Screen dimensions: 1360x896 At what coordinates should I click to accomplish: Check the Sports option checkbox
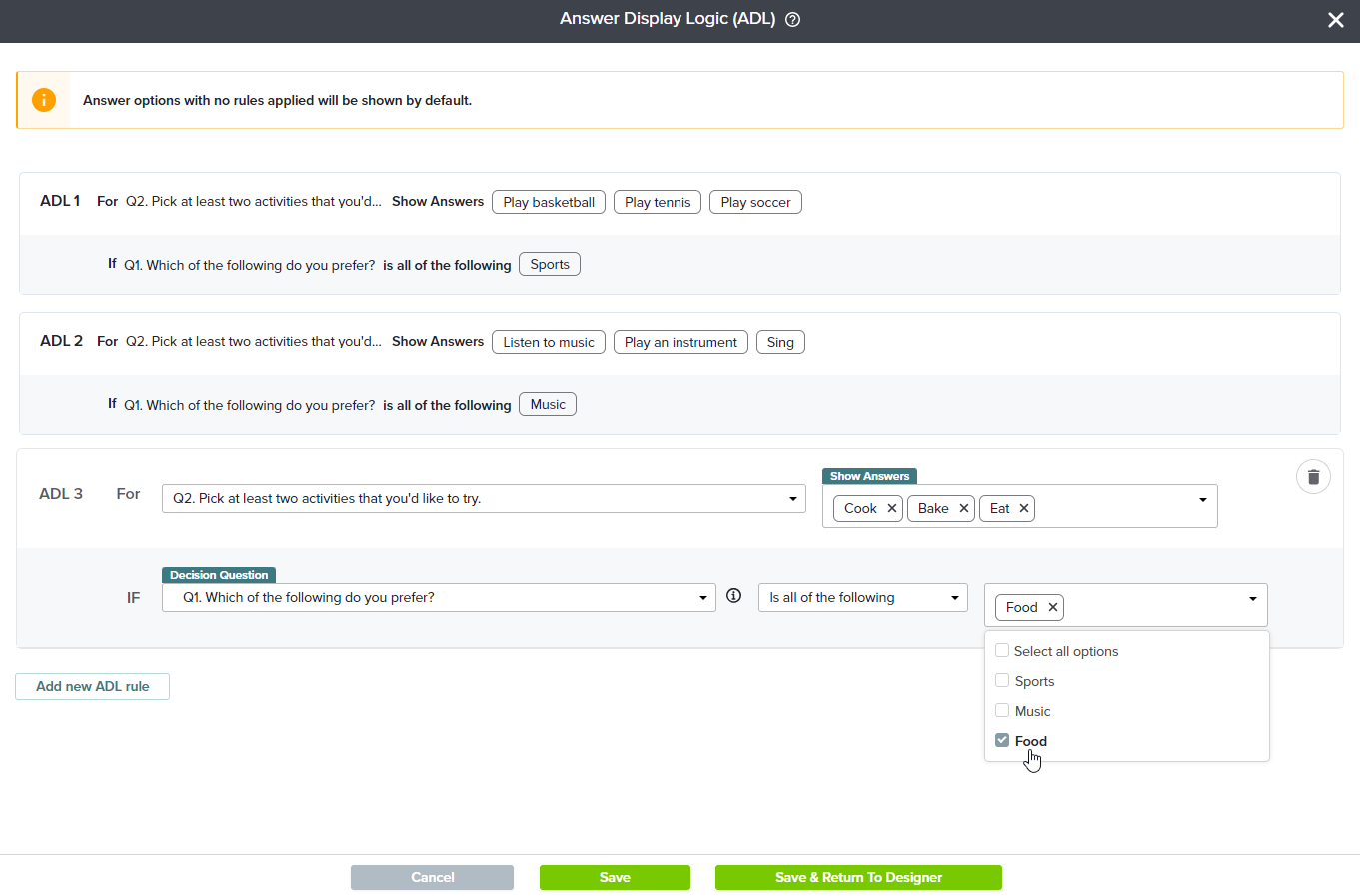1002,681
